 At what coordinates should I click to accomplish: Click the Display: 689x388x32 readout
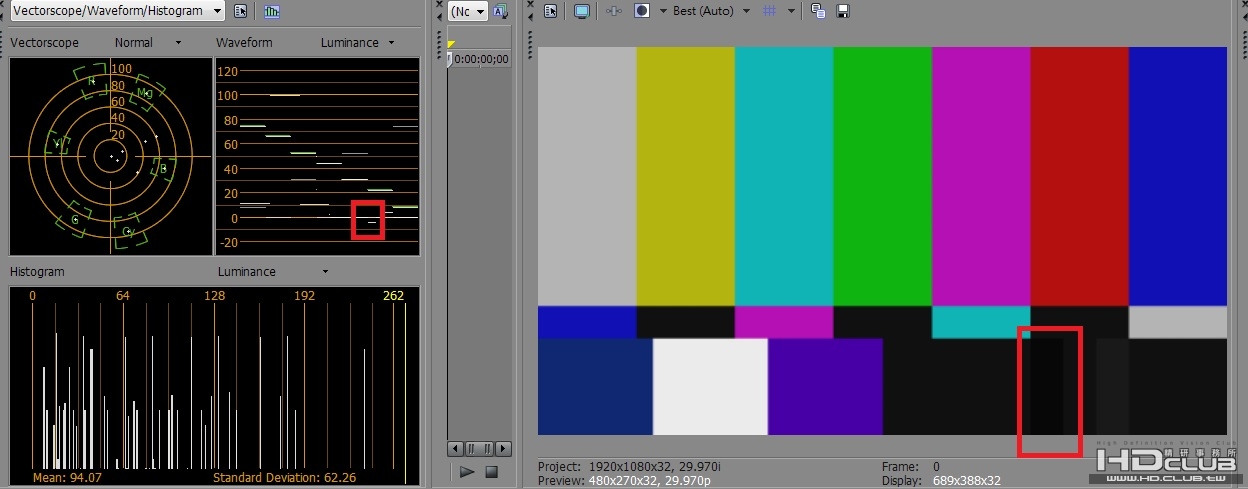tap(941, 481)
